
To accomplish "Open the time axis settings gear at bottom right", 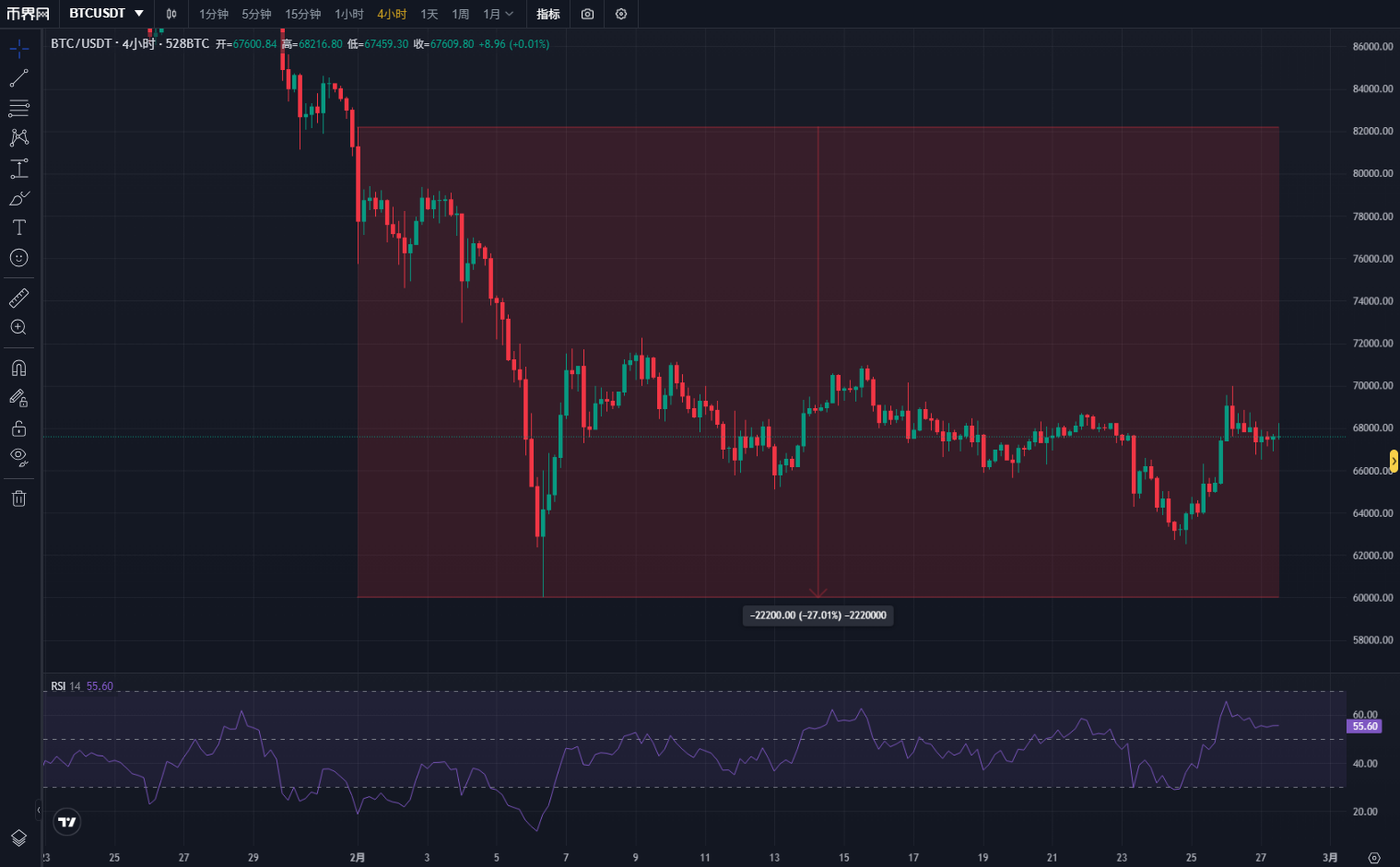I will (1374, 858).
